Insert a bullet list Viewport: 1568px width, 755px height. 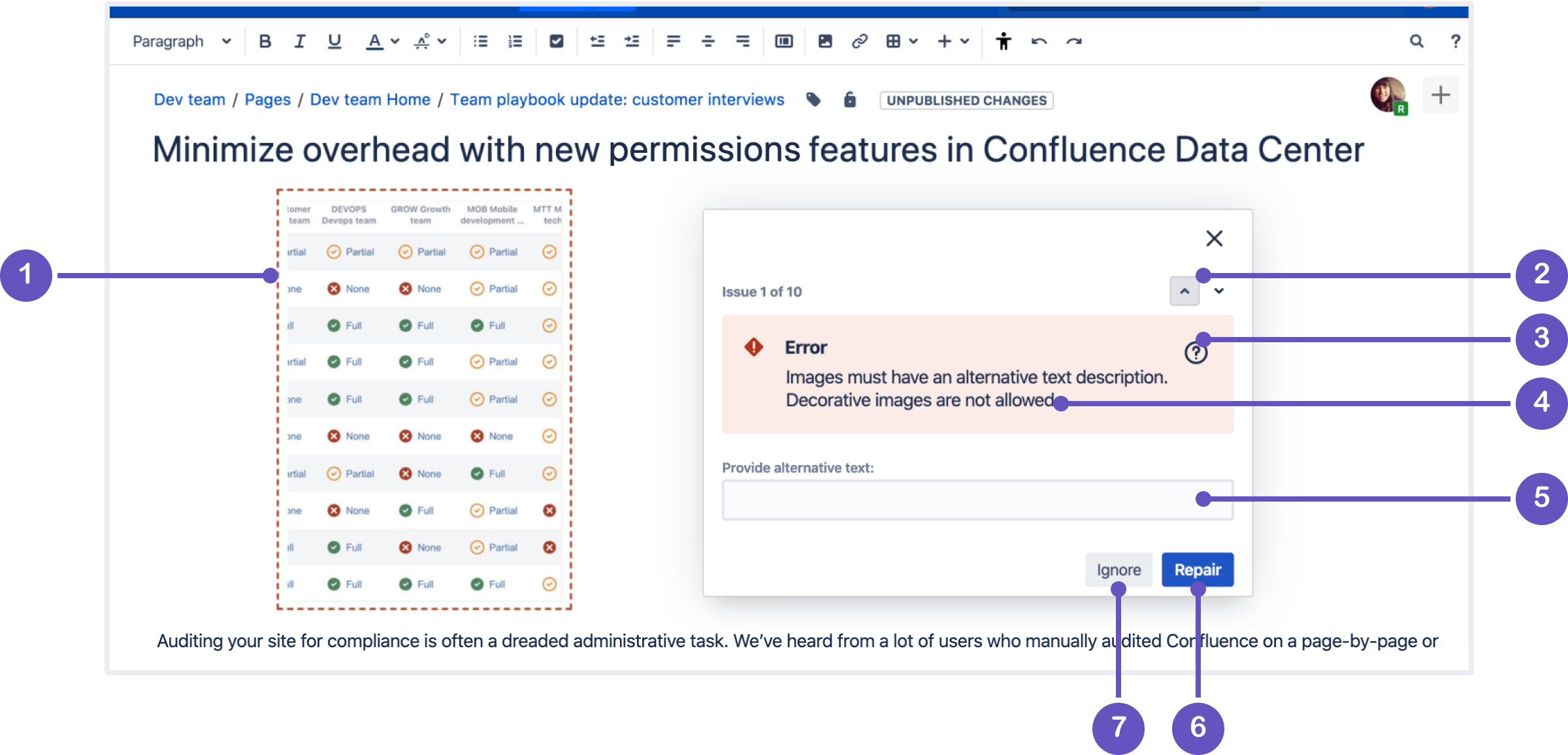480,42
